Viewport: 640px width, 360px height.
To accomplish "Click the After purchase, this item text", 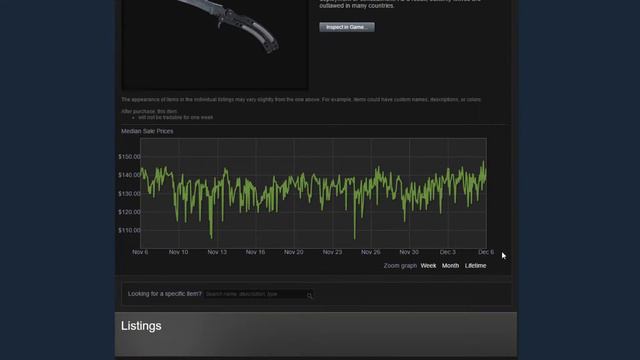I will [x=149, y=111].
